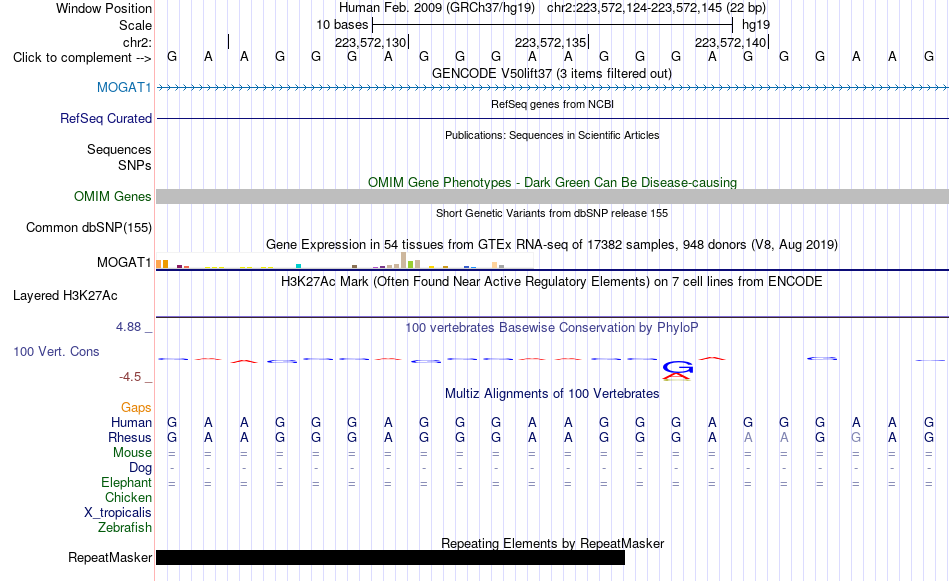Select the X_tropicalis species row label
The width and height of the screenshot is (950, 581).
tap(118, 513)
